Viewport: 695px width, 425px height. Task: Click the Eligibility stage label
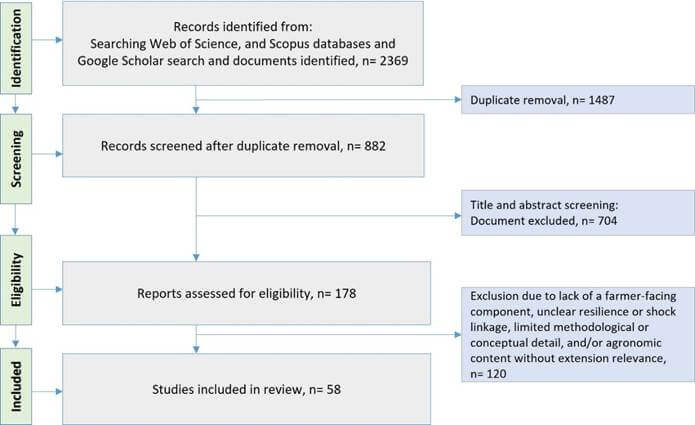coord(16,280)
